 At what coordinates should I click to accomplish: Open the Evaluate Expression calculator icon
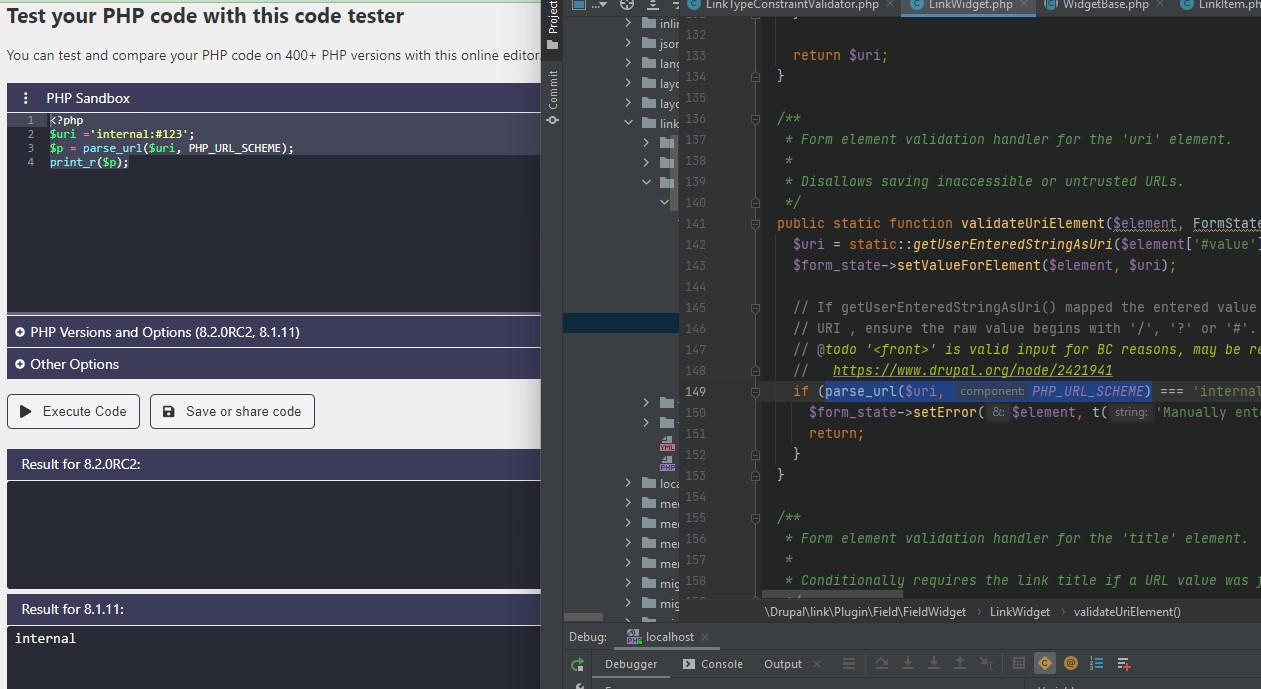pyautogui.click(x=1018, y=663)
